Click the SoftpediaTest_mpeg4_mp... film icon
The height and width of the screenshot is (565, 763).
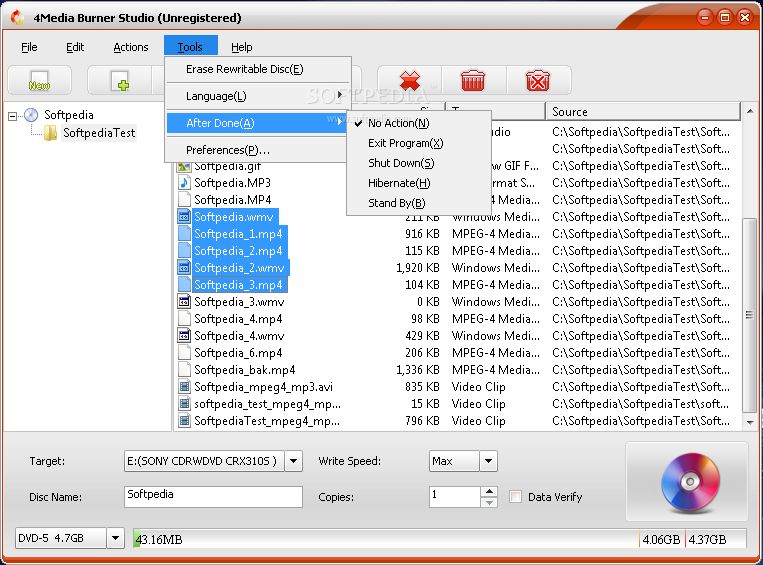[184, 421]
